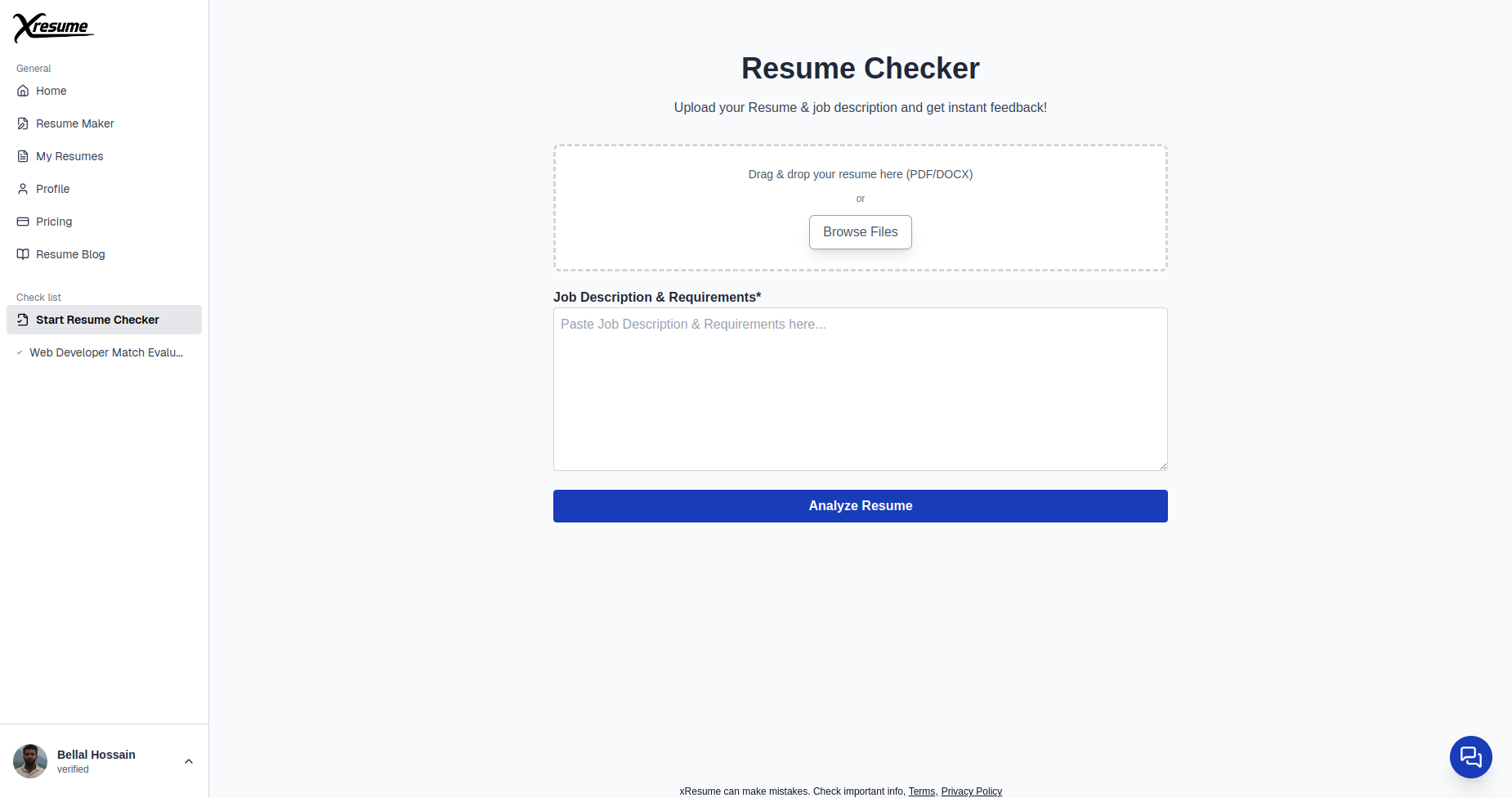The height and width of the screenshot is (798, 1512).
Task: Collapse the user account panel chevron
Action: (x=189, y=761)
